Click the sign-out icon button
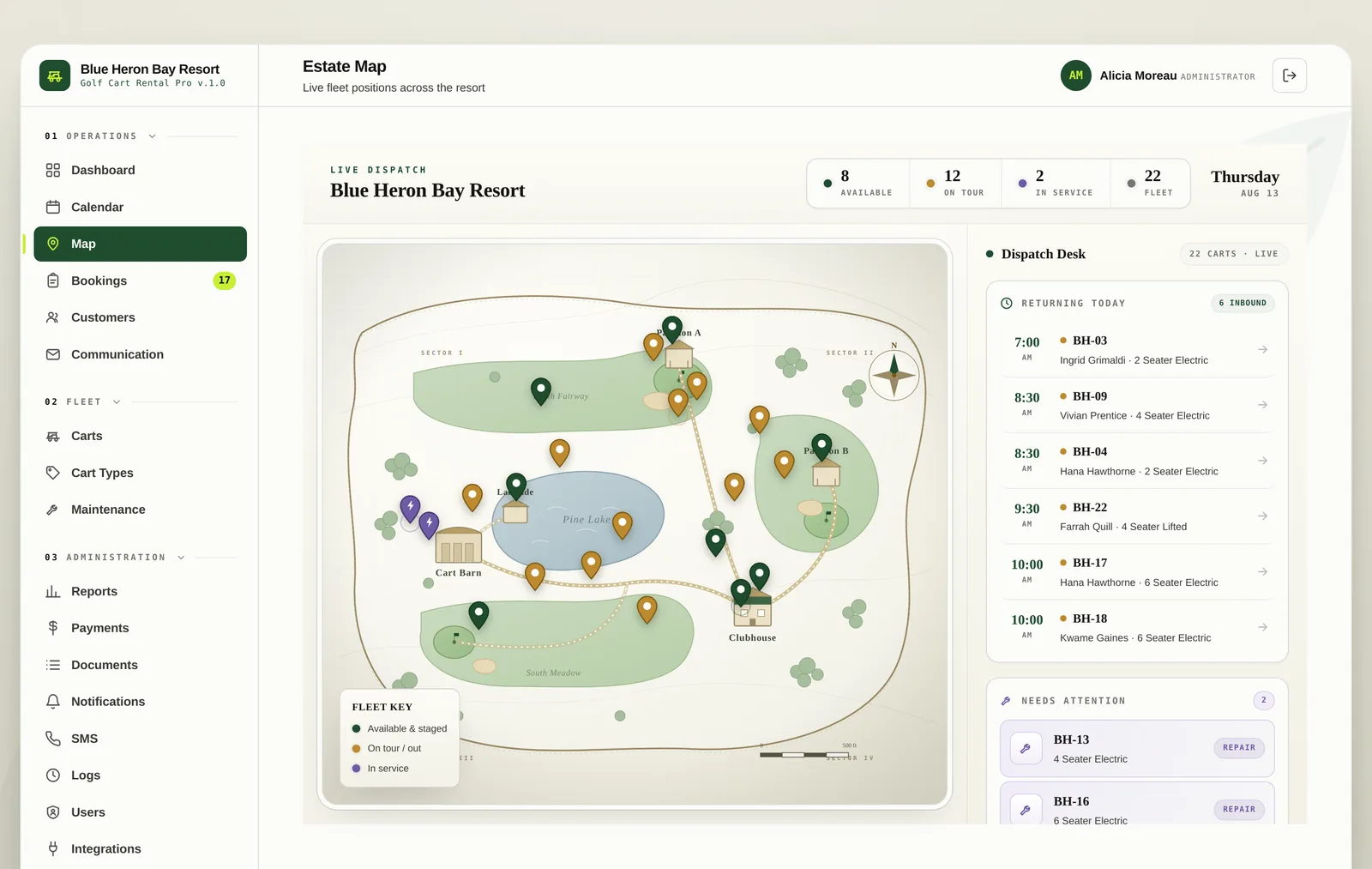The image size is (1372, 869). tap(1290, 75)
